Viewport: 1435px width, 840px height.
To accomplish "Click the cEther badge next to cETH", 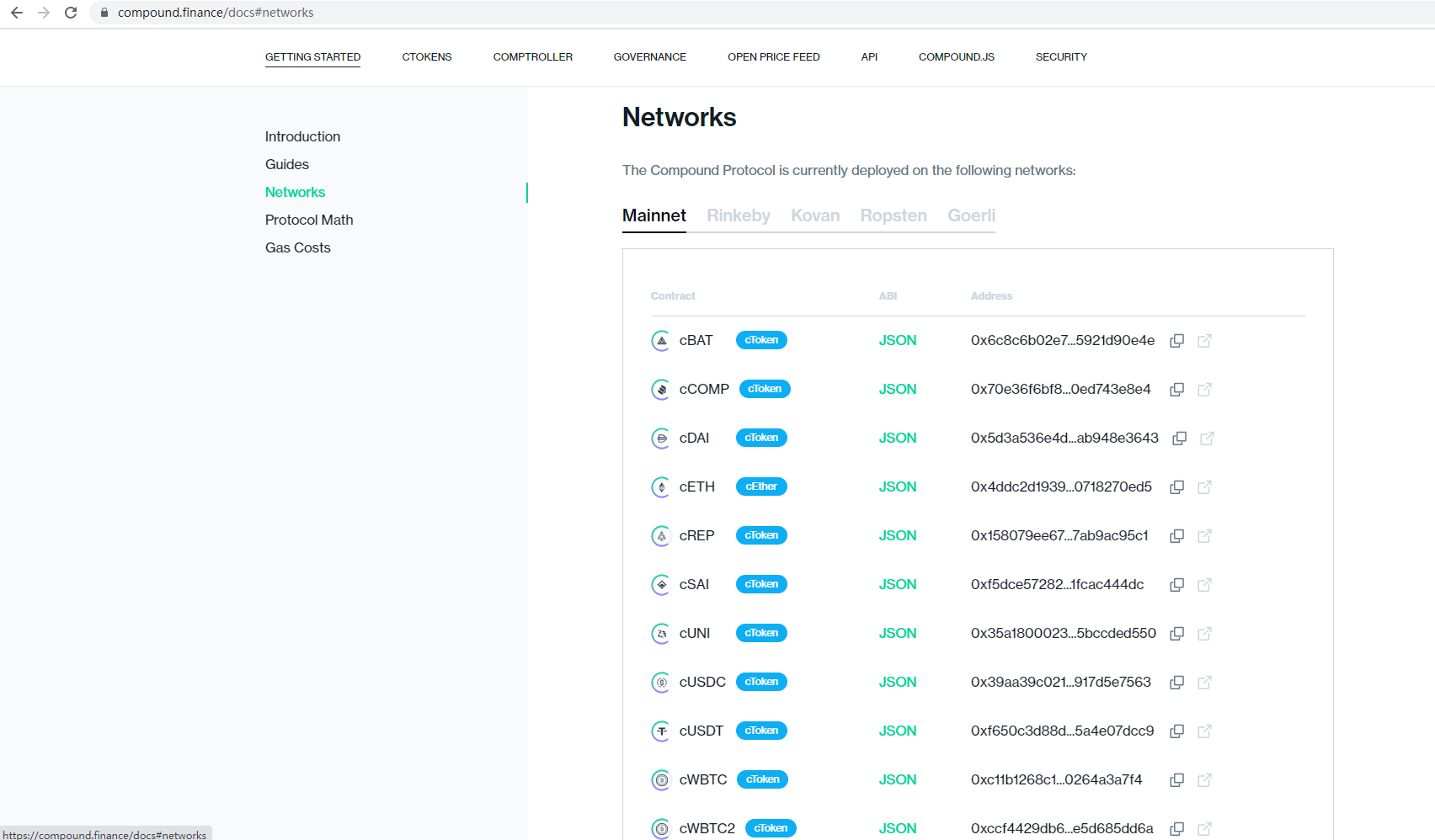I will coord(761,486).
